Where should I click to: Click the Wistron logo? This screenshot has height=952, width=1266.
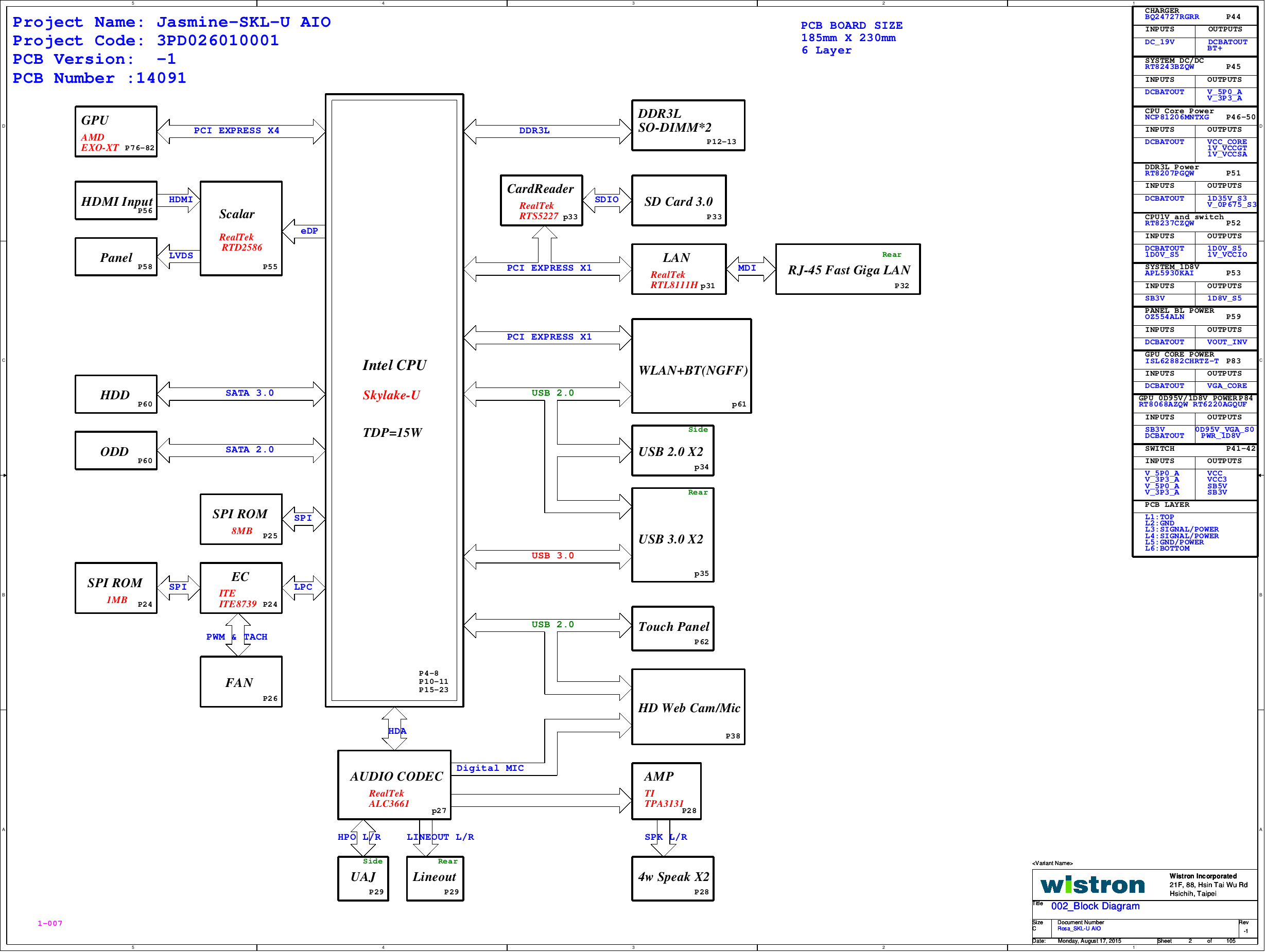pos(1092,885)
